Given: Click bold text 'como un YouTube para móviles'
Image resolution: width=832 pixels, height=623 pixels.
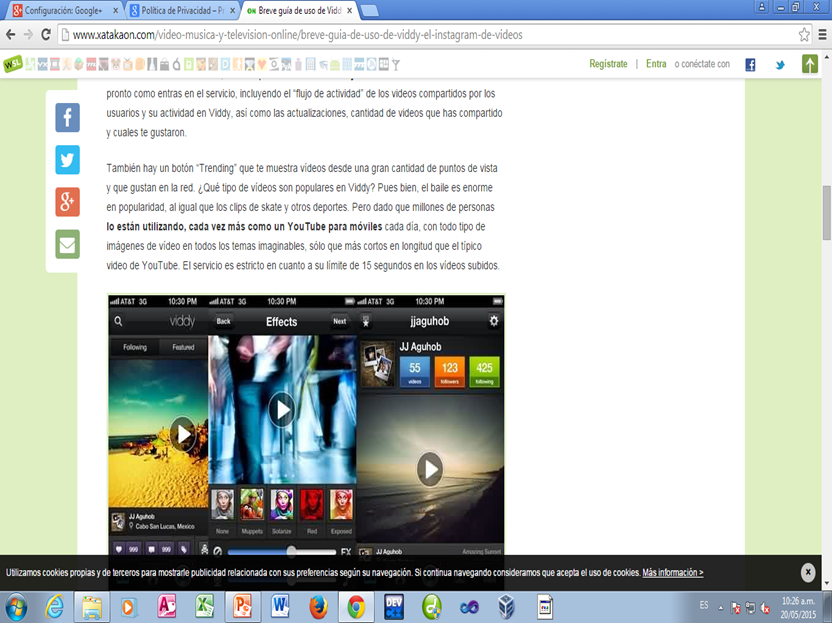Looking at the screenshot, I should pos(315,227).
